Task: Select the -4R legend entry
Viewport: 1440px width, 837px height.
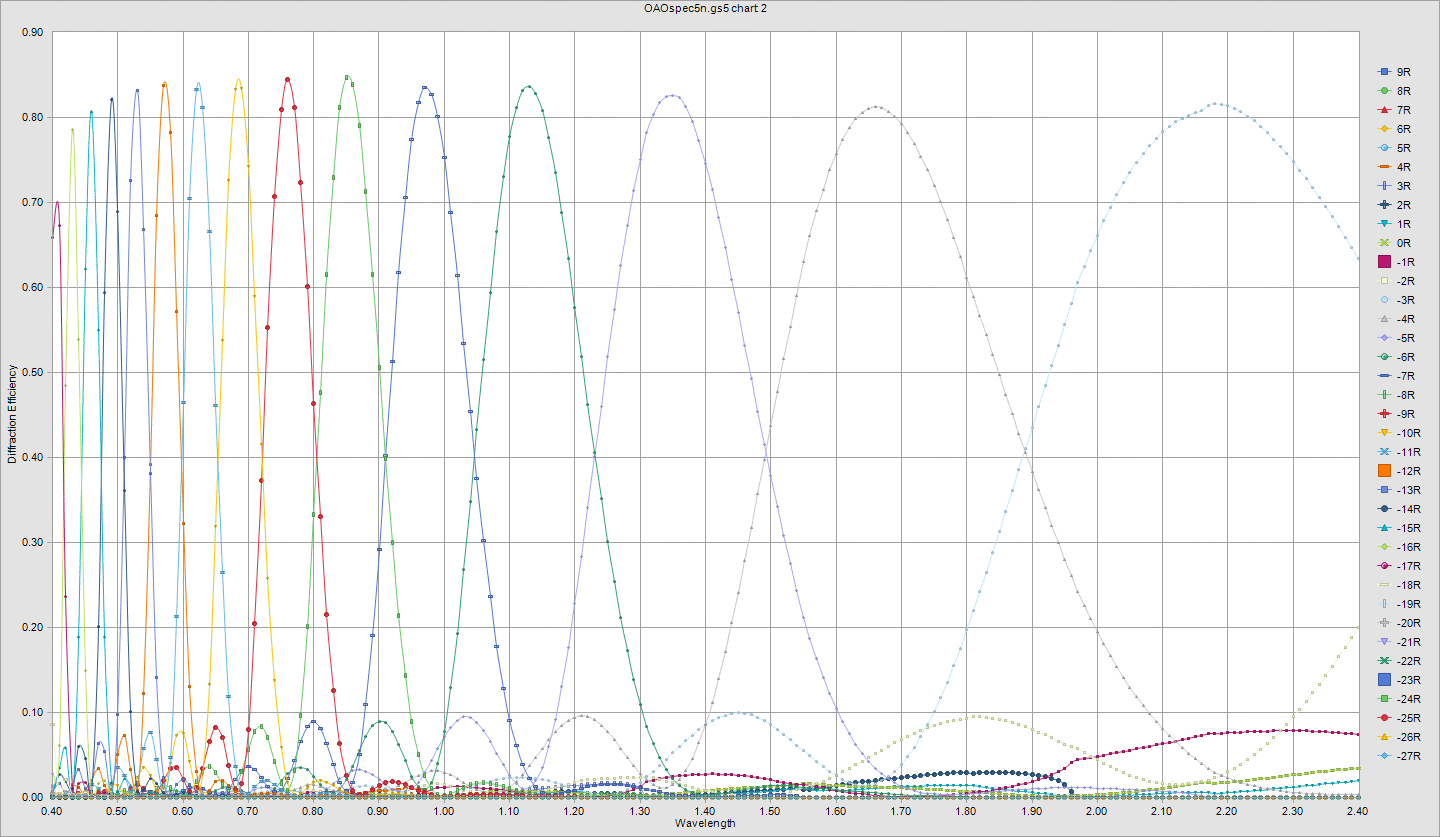Action: tap(1396, 319)
